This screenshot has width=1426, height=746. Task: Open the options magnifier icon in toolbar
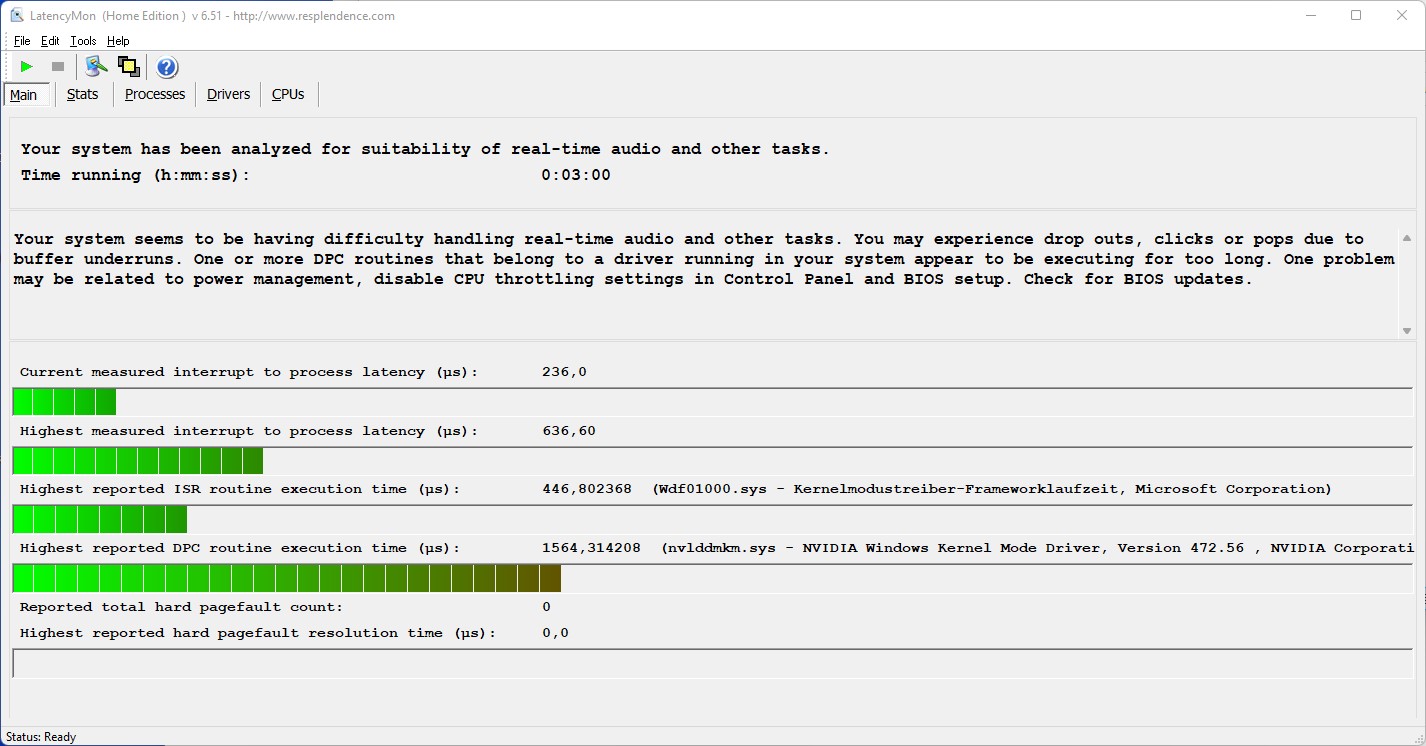click(x=96, y=67)
